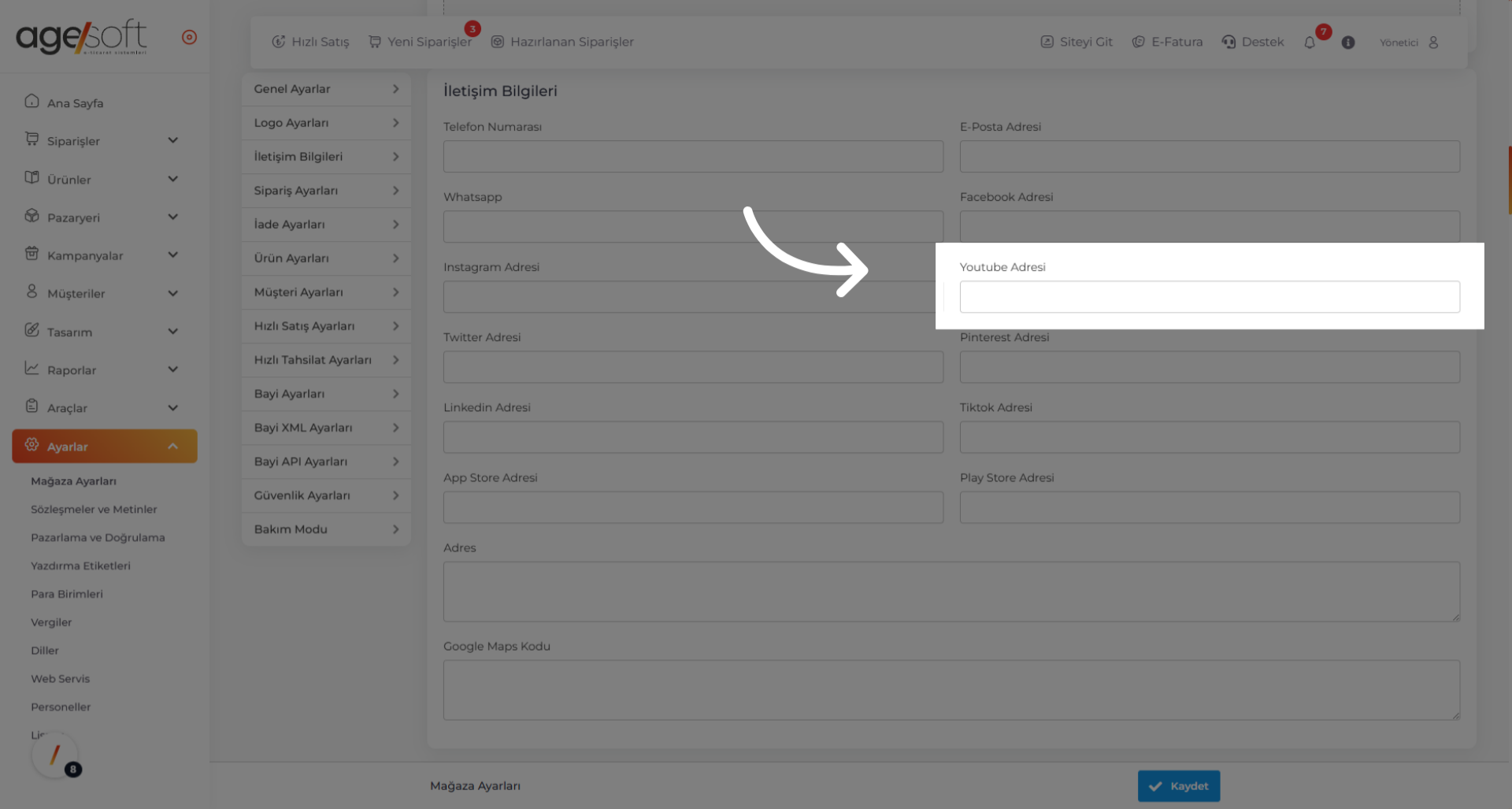1512x809 pixels.
Task: Collapse the Ayarlar menu chevron
Action: pyautogui.click(x=173, y=447)
